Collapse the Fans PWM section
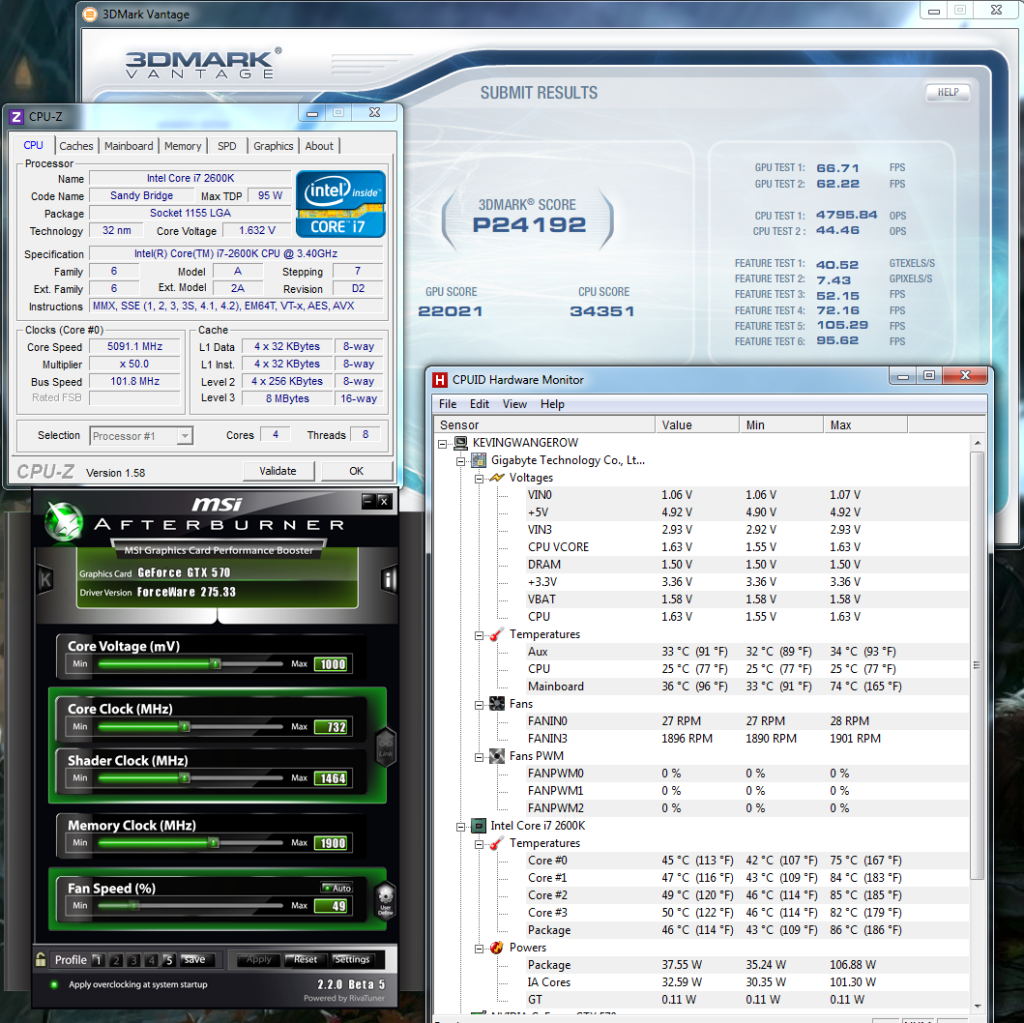Image resolution: width=1024 pixels, height=1023 pixels. [x=479, y=757]
